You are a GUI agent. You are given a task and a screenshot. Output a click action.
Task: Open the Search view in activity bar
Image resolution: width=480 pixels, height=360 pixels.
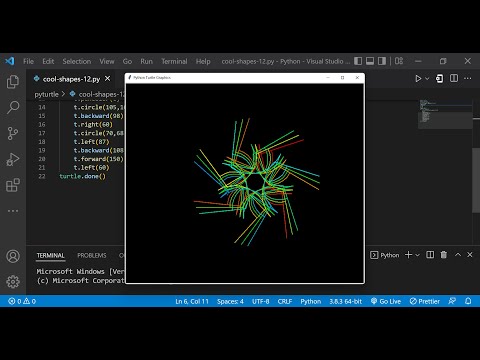(13, 107)
